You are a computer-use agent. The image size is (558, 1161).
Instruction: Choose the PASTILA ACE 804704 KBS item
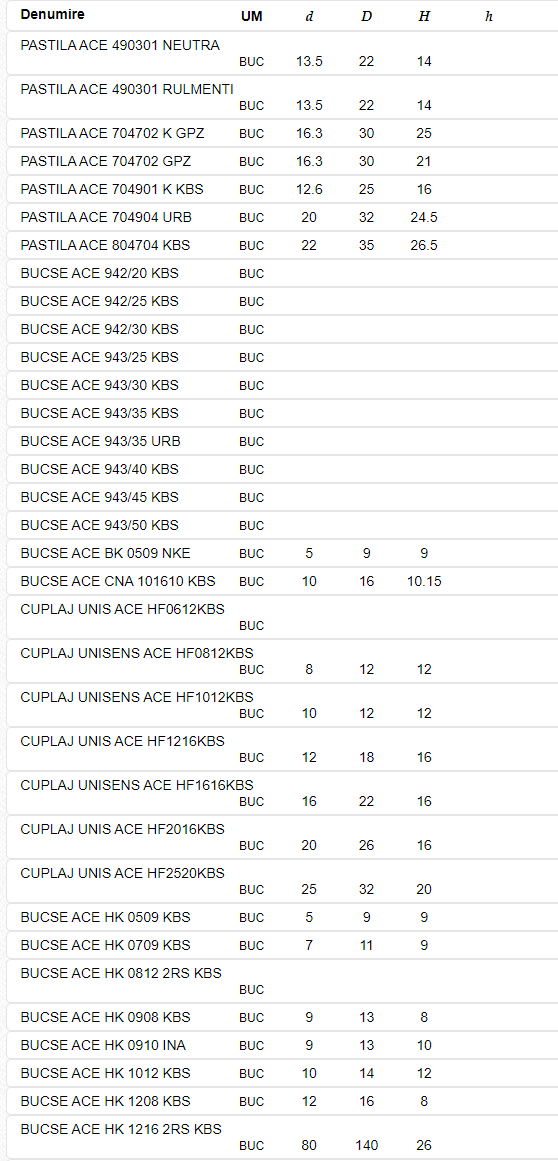283,245
